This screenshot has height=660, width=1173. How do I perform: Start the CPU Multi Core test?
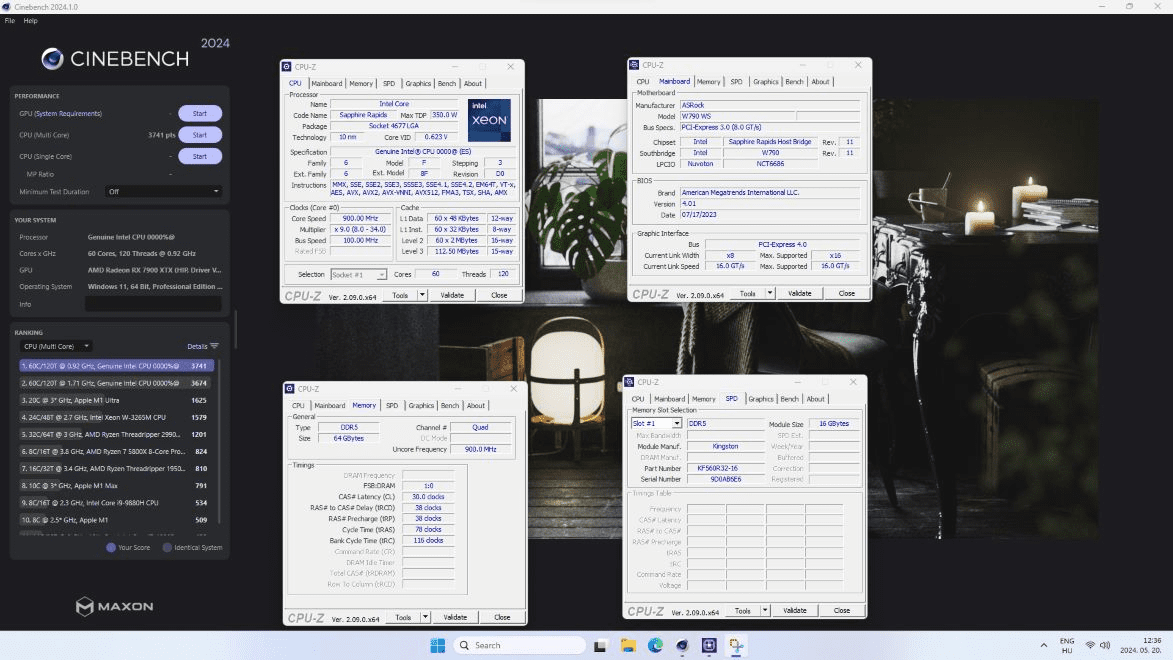pos(200,135)
